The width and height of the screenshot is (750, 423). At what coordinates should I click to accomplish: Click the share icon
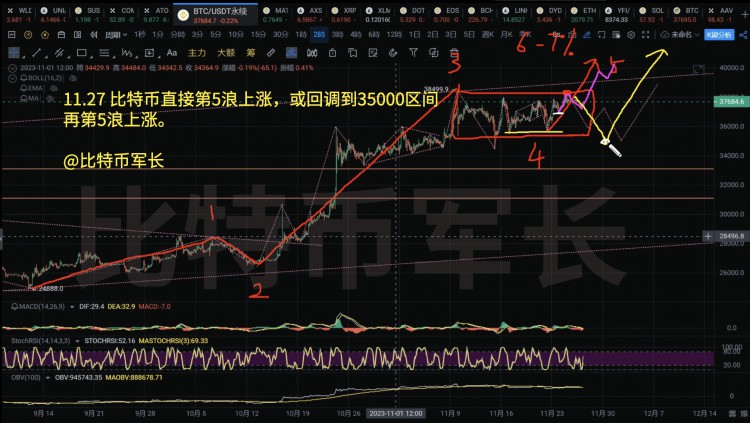tap(743, 34)
